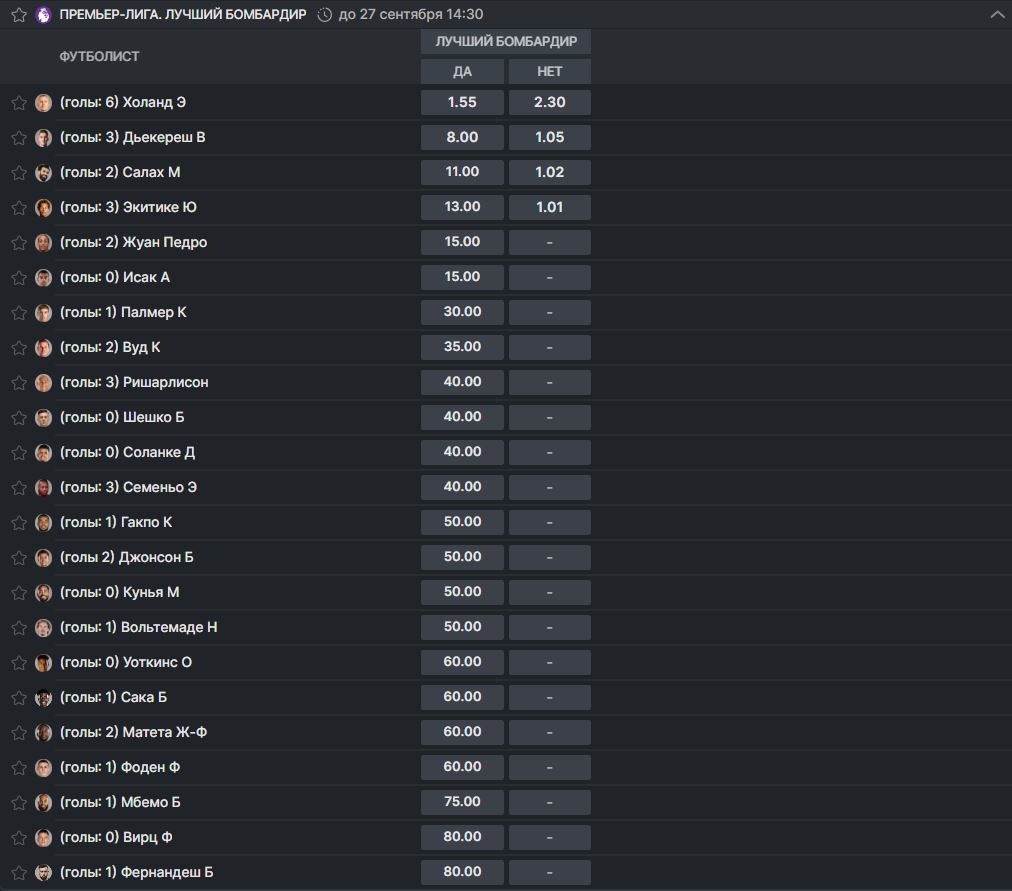The width and height of the screenshot is (1012, 891).
Task: Select ДА odds 1.55 for Холанд
Action: point(462,102)
